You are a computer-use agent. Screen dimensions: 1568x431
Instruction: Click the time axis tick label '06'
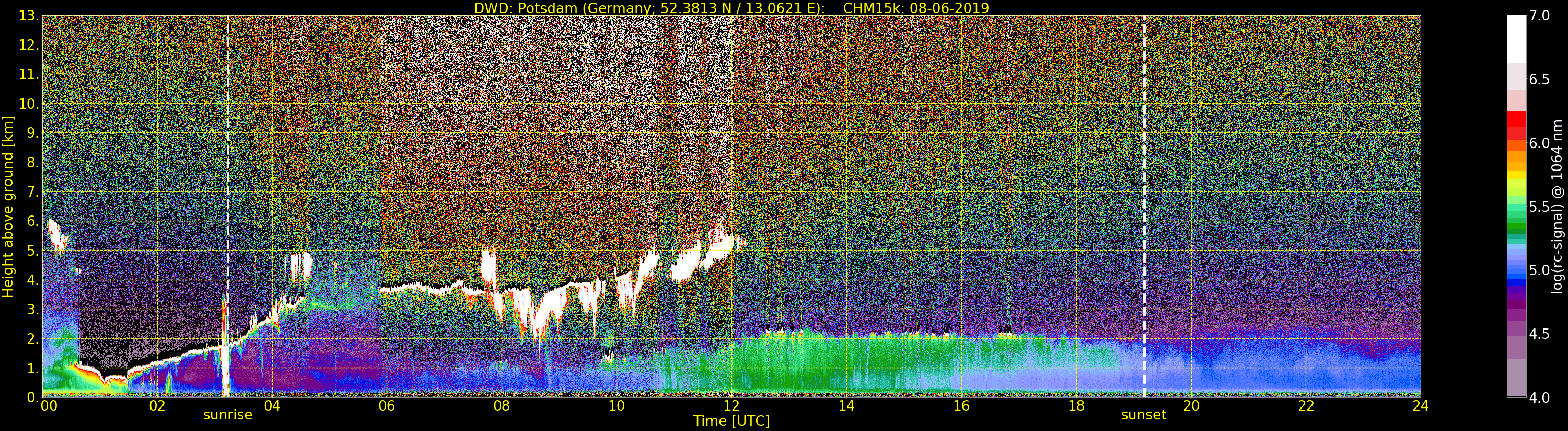pos(387,406)
